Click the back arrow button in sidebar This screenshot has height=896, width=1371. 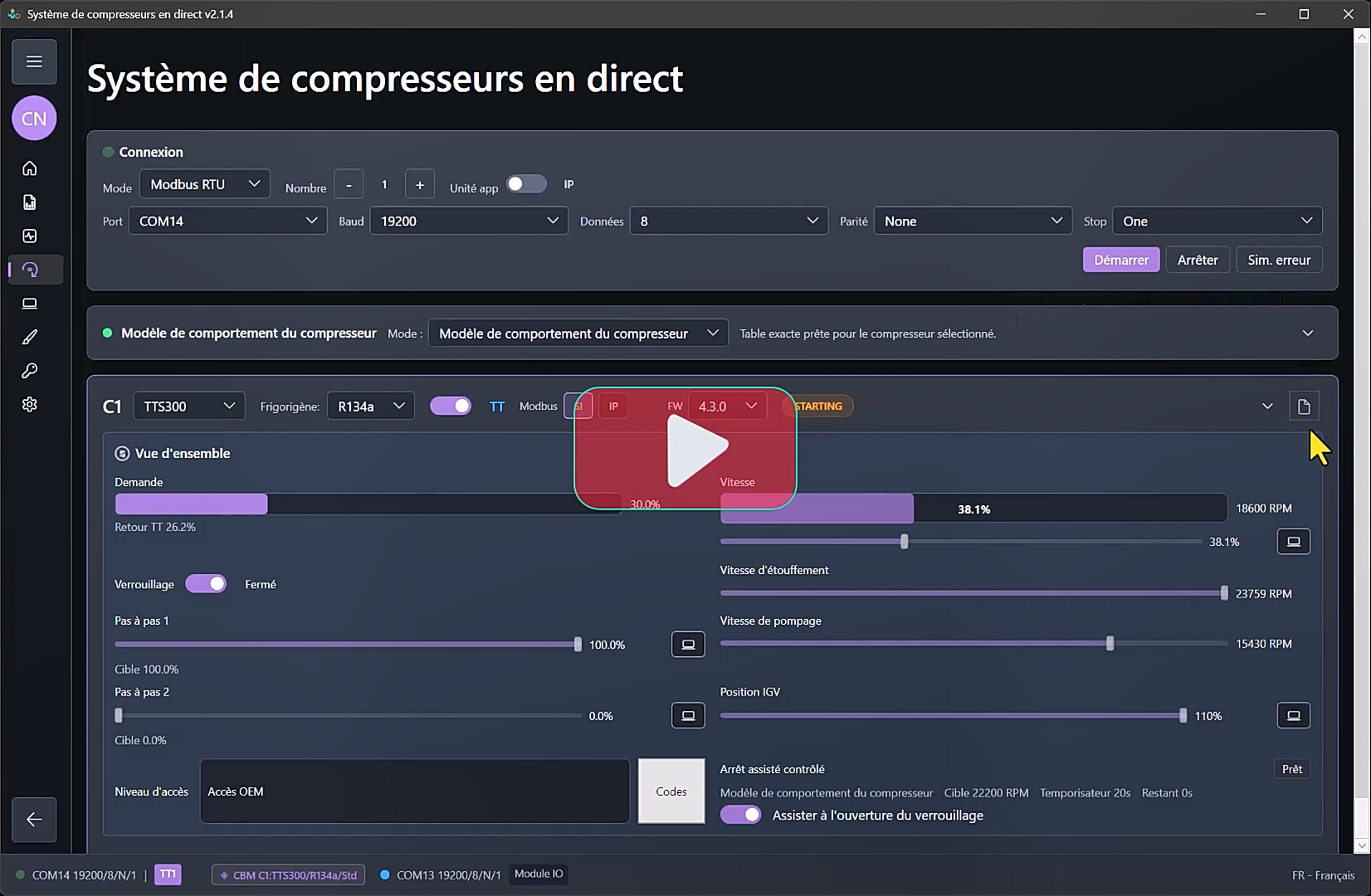(x=34, y=820)
